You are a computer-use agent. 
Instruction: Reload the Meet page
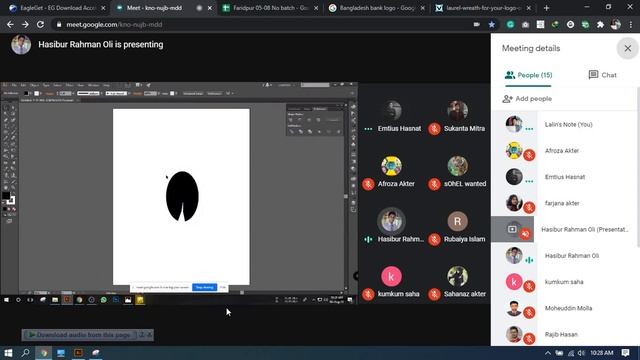coord(40,24)
